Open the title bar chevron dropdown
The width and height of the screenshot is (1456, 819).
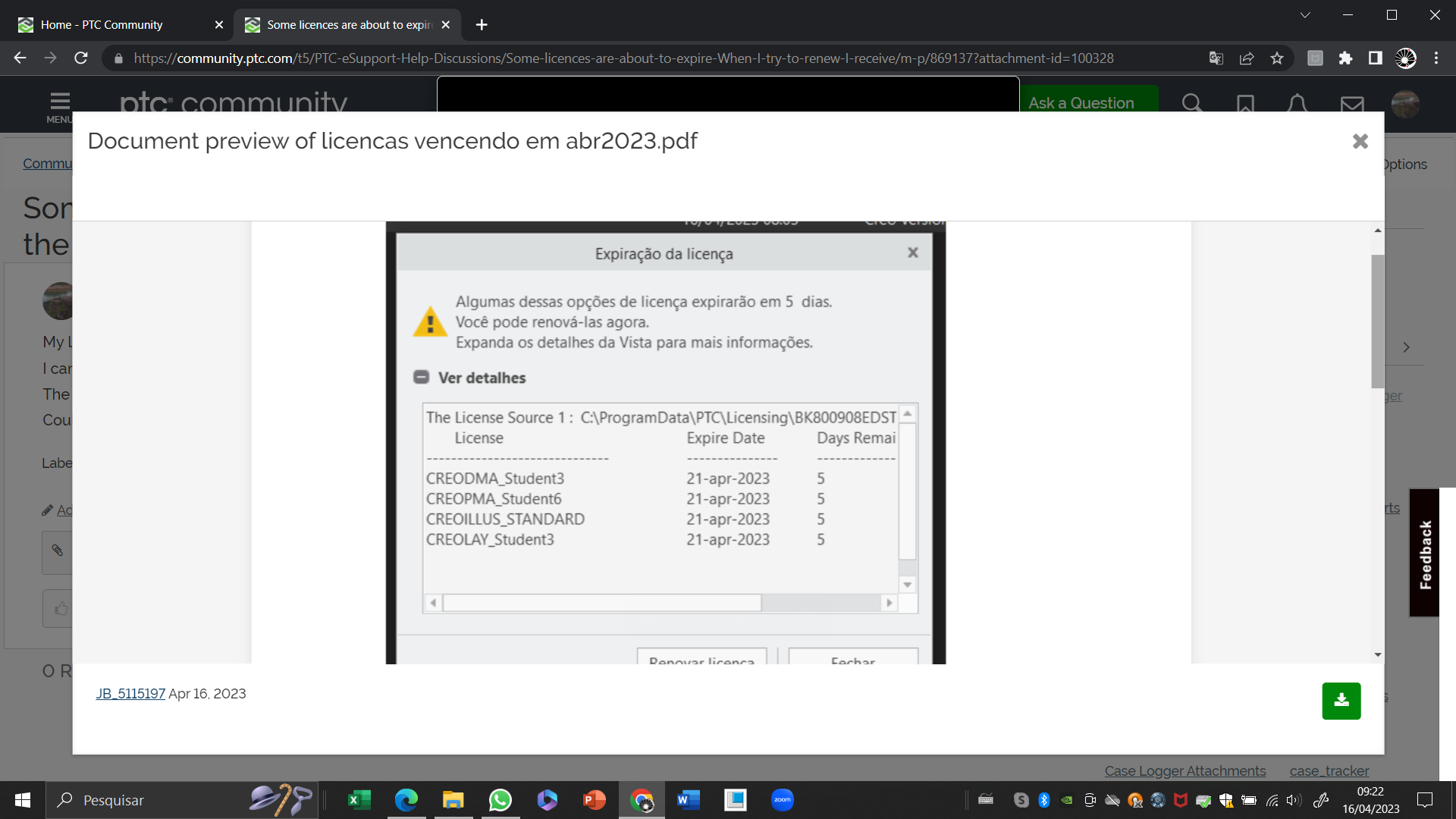pos(1304,14)
